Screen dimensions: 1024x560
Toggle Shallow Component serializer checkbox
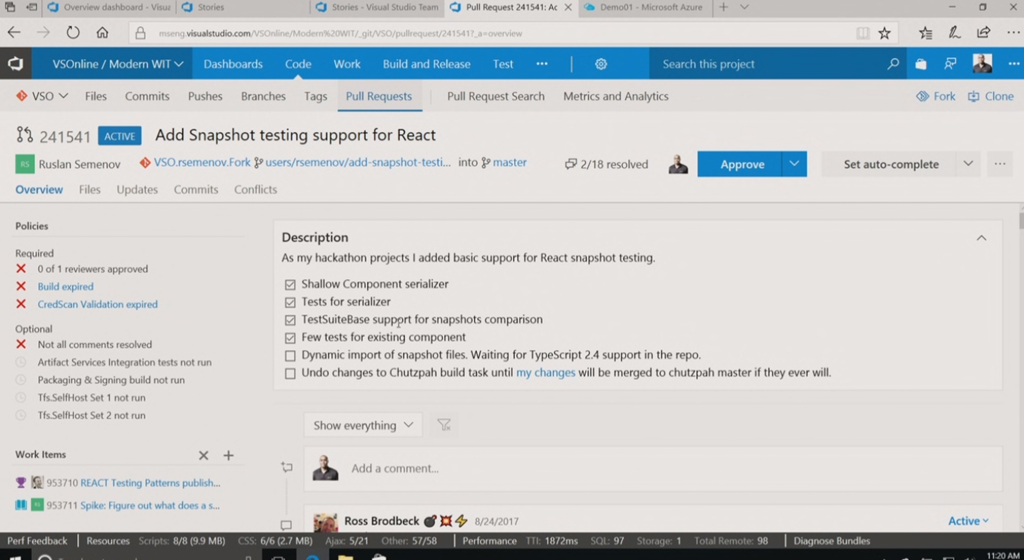pyautogui.click(x=290, y=285)
